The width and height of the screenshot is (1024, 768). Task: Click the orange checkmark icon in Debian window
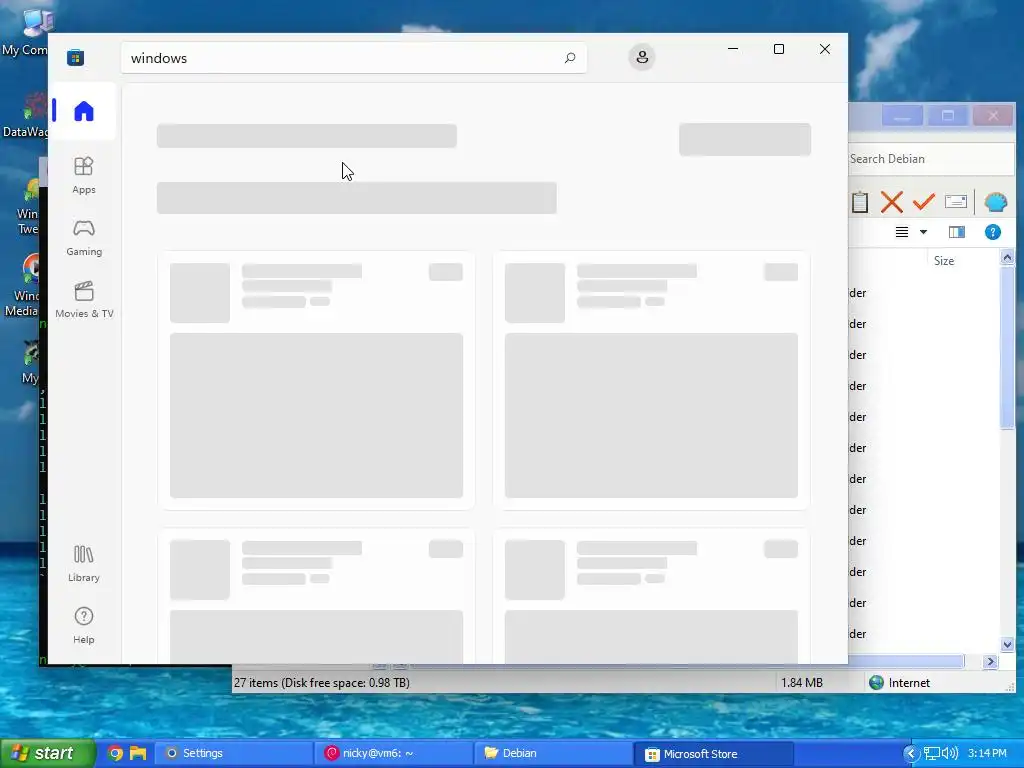pos(923,202)
